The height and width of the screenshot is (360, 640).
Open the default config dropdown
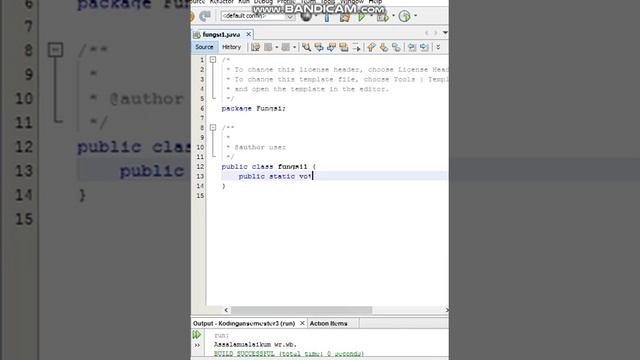tap(258, 16)
